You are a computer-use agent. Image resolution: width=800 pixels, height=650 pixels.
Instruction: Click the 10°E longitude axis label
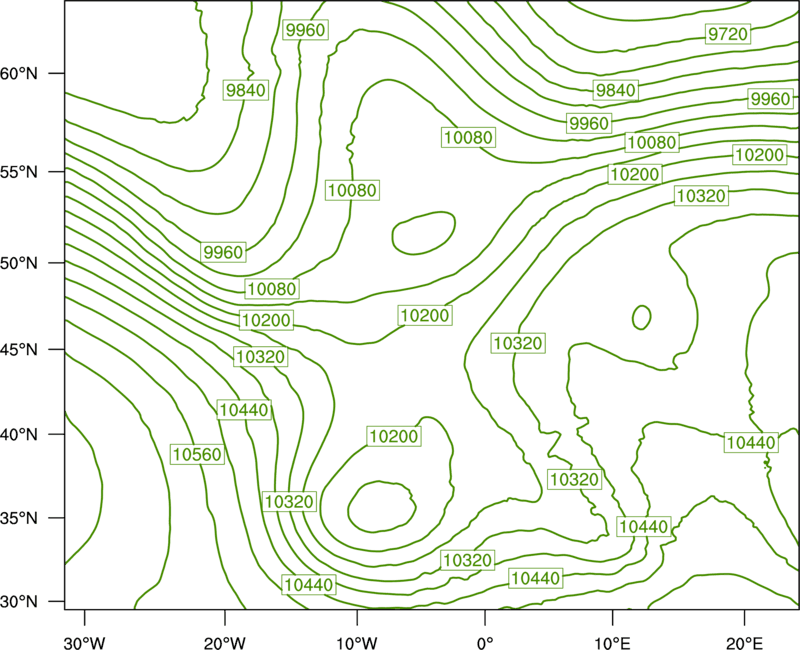point(612,642)
